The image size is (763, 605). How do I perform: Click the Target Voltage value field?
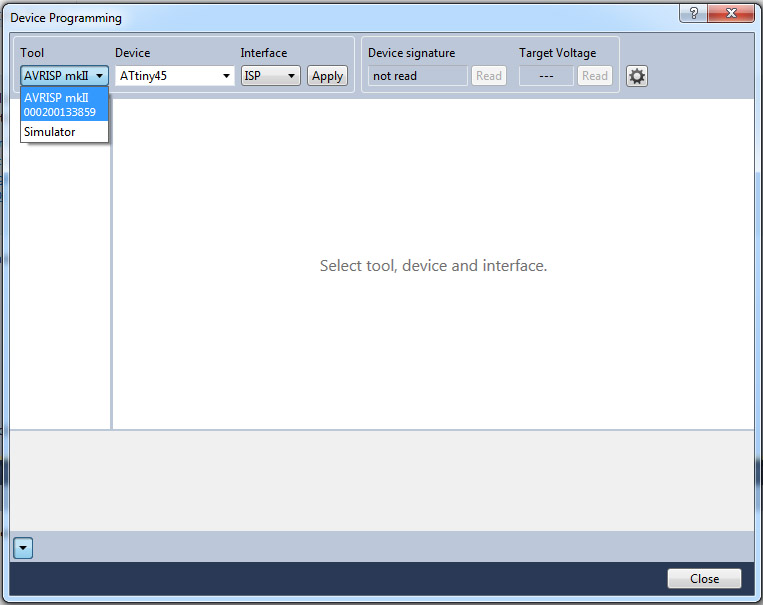(546, 76)
